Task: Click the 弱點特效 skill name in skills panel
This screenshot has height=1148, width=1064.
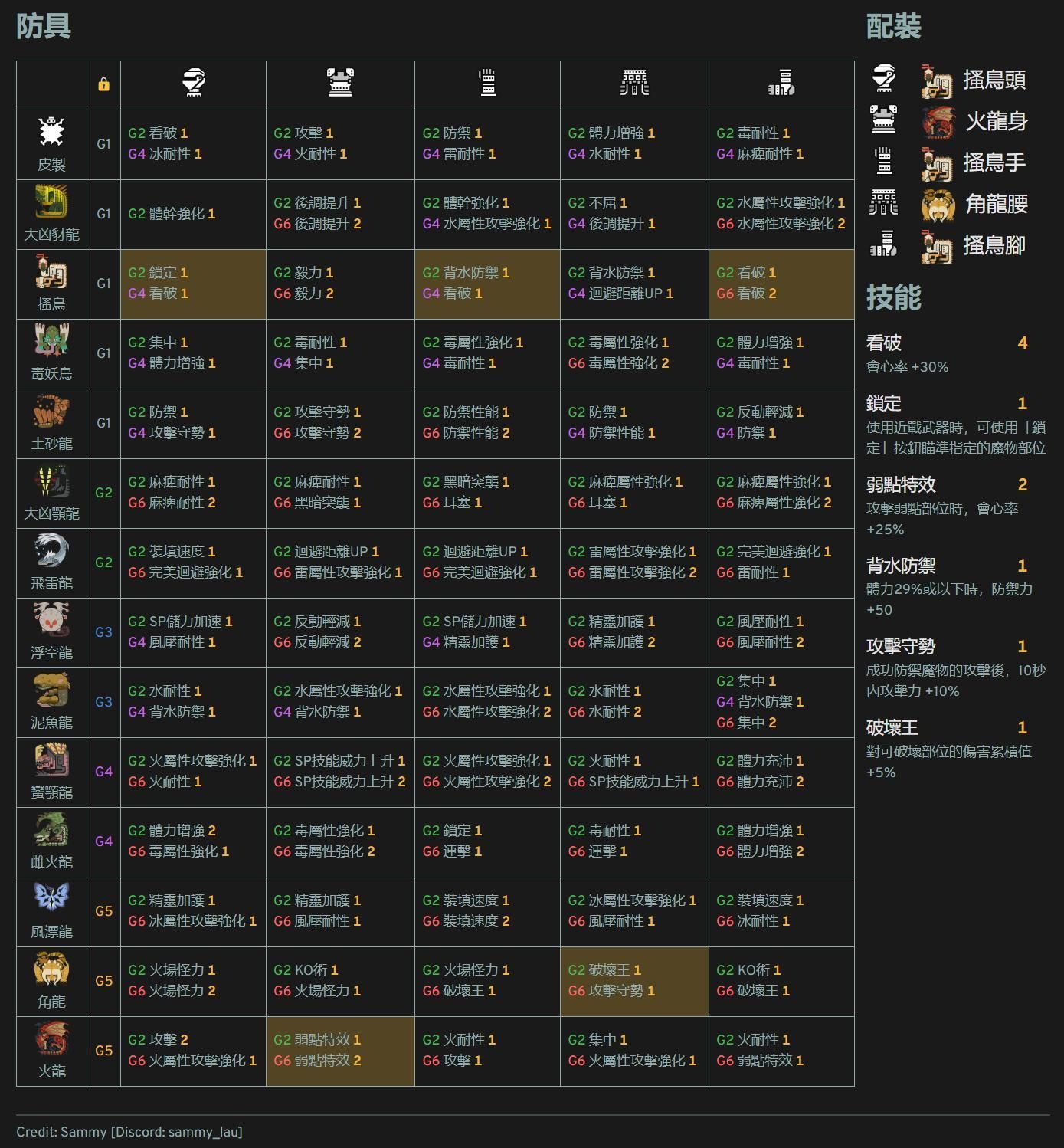Action: pos(901,485)
